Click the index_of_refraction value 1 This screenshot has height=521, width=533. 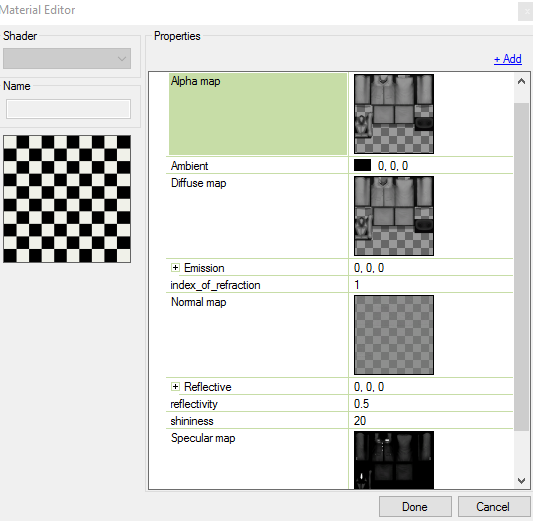[357, 285]
